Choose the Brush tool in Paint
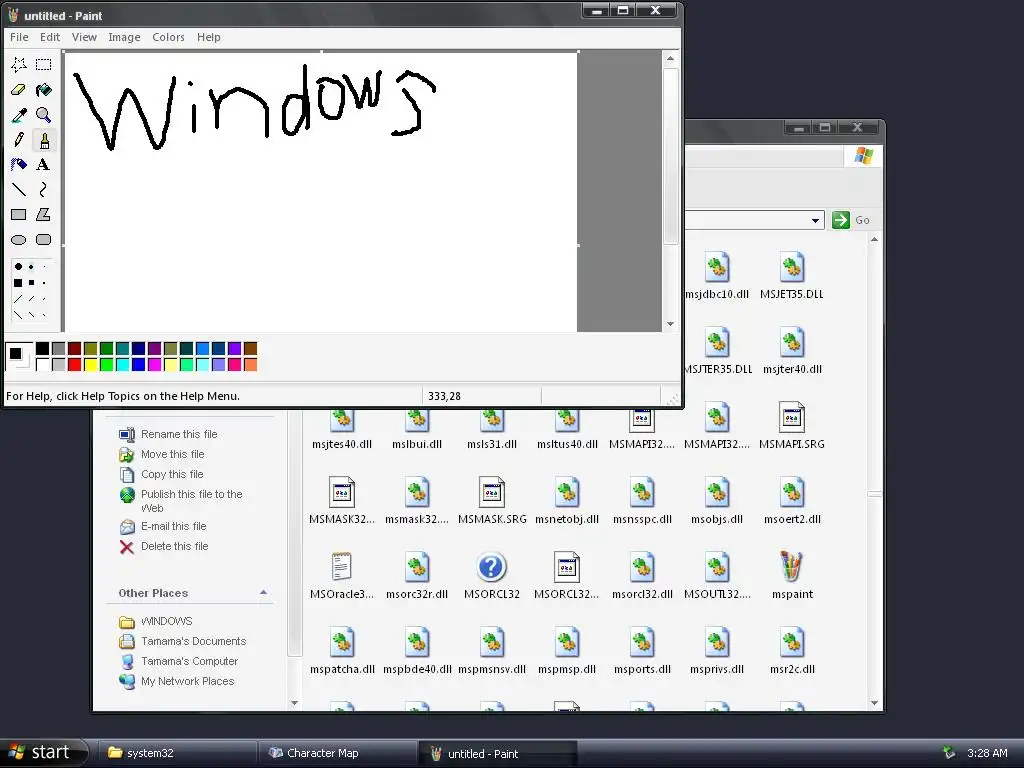The width and height of the screenshot is (1024, 768). 44,140
